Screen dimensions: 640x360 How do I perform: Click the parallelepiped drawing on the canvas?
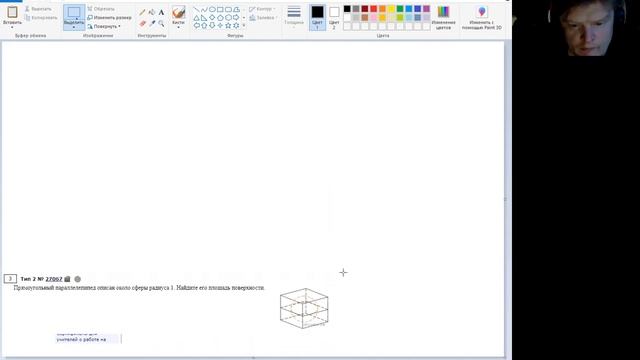coord(304,308)
